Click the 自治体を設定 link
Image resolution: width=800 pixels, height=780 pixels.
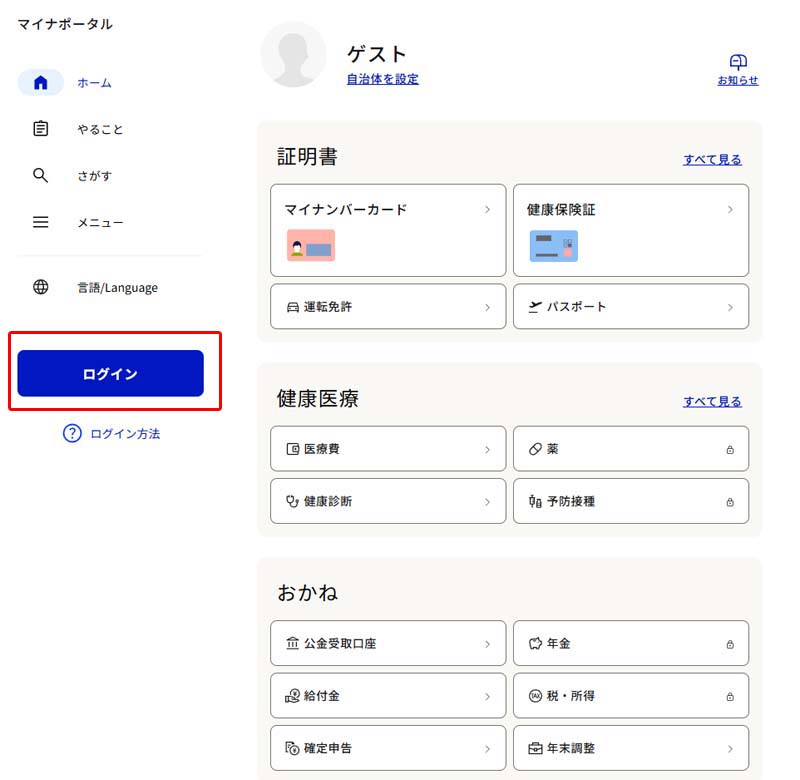383,79
